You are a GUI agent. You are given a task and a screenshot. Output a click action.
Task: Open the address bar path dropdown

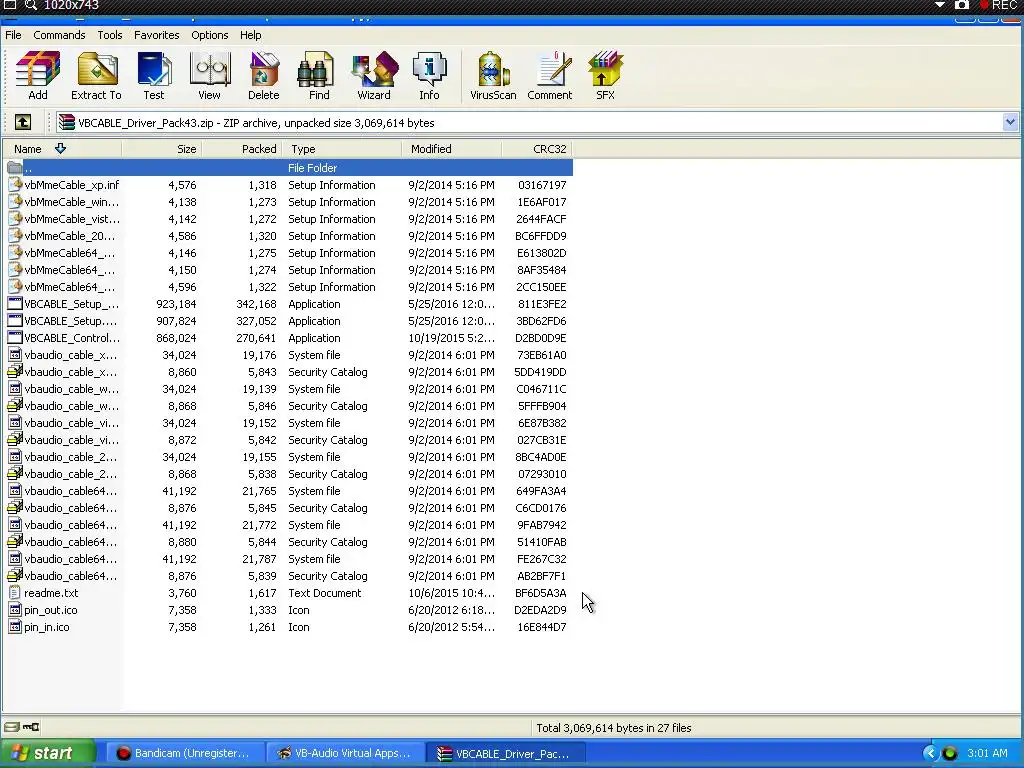click(1010, 122)
